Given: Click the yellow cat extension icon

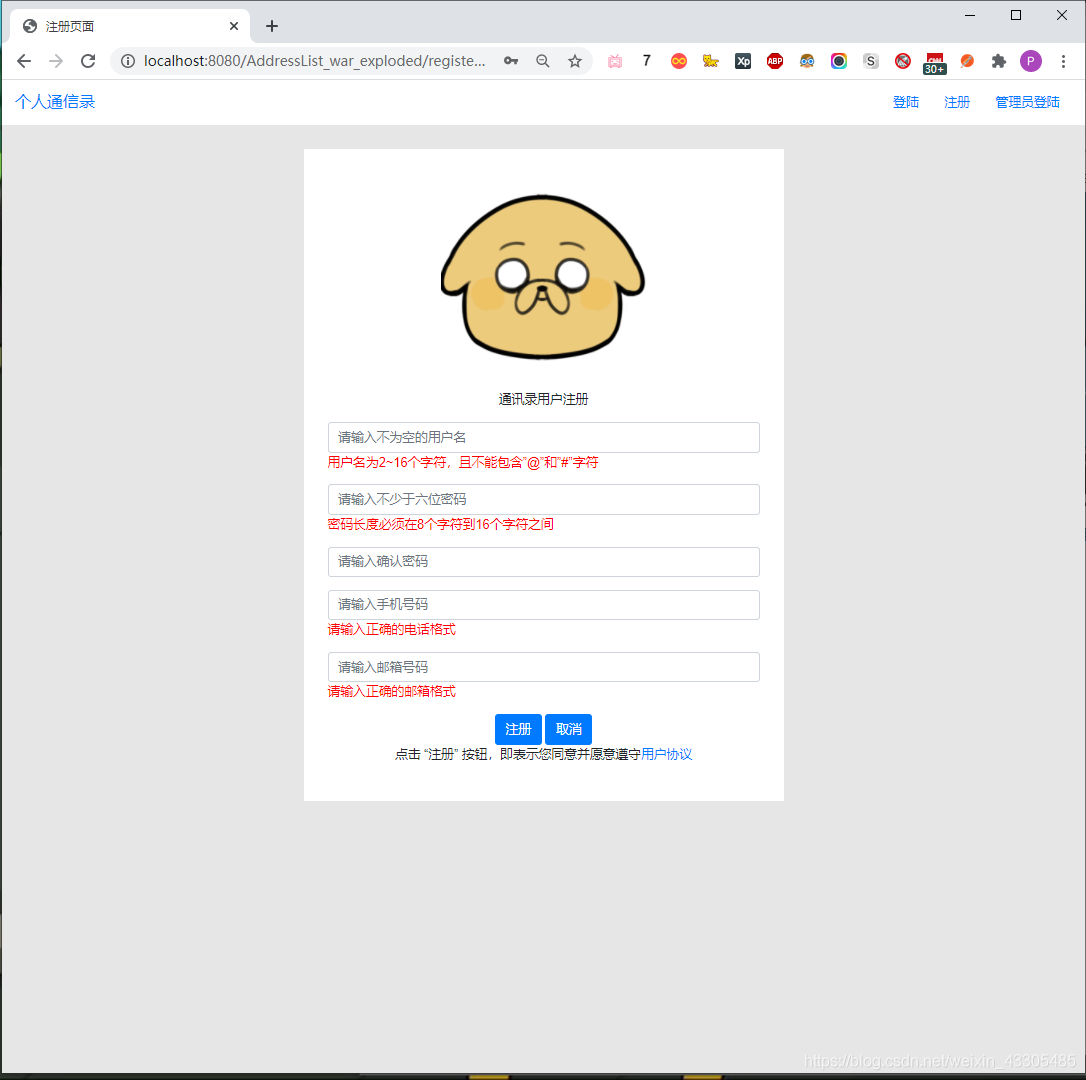Looking at the screenshot, I should (711, 61).
